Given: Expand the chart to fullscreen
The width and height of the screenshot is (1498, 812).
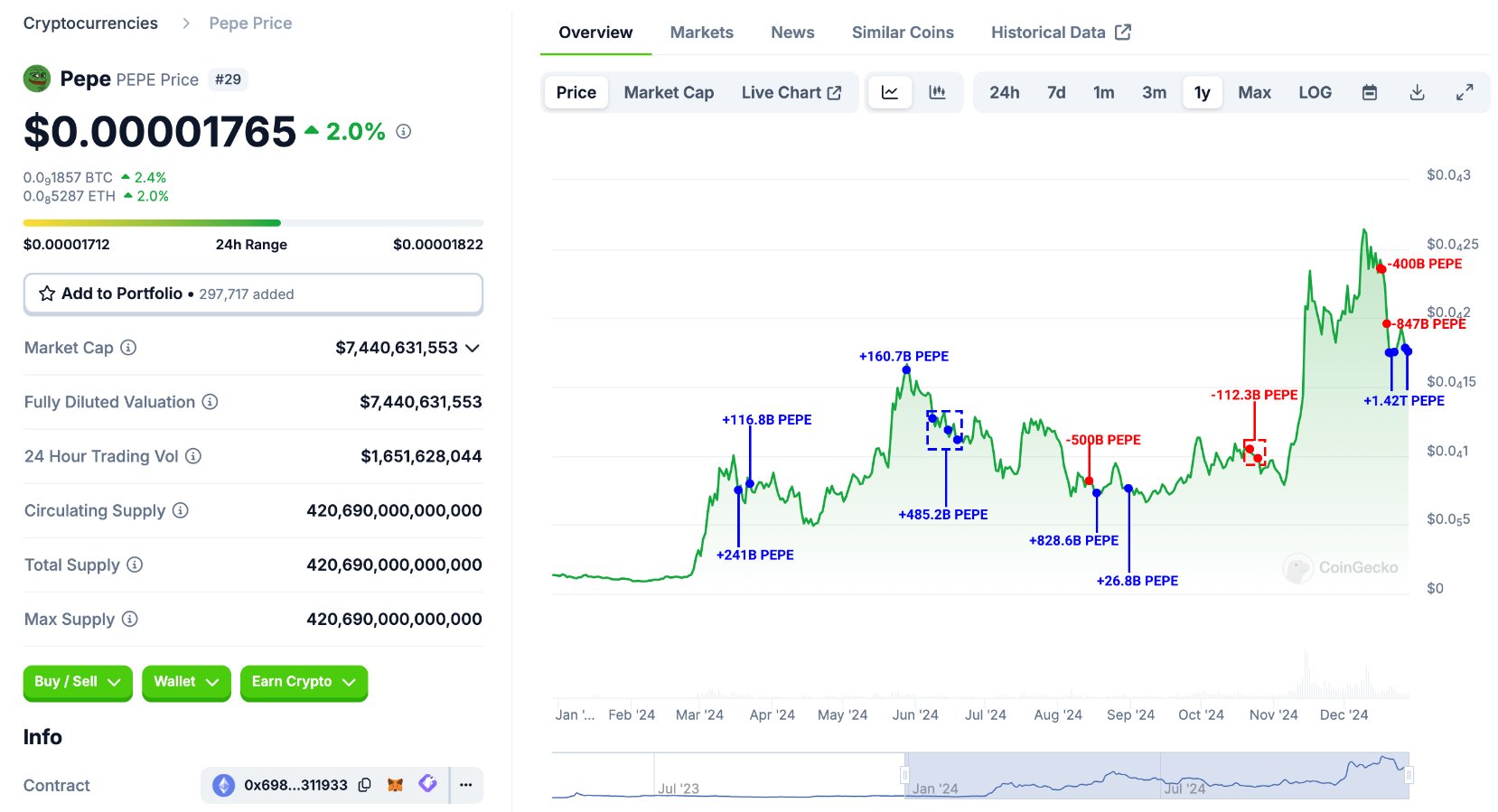Looking at the screenshot, I should click(x=1465, y=93).
